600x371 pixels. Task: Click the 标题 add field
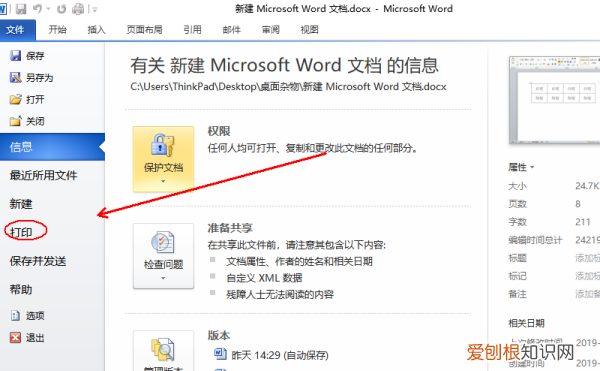coord(587,258)
